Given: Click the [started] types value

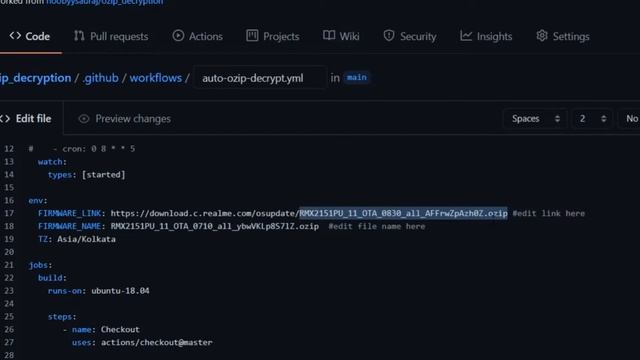Looking at the screenshot, I should [103, 175].
